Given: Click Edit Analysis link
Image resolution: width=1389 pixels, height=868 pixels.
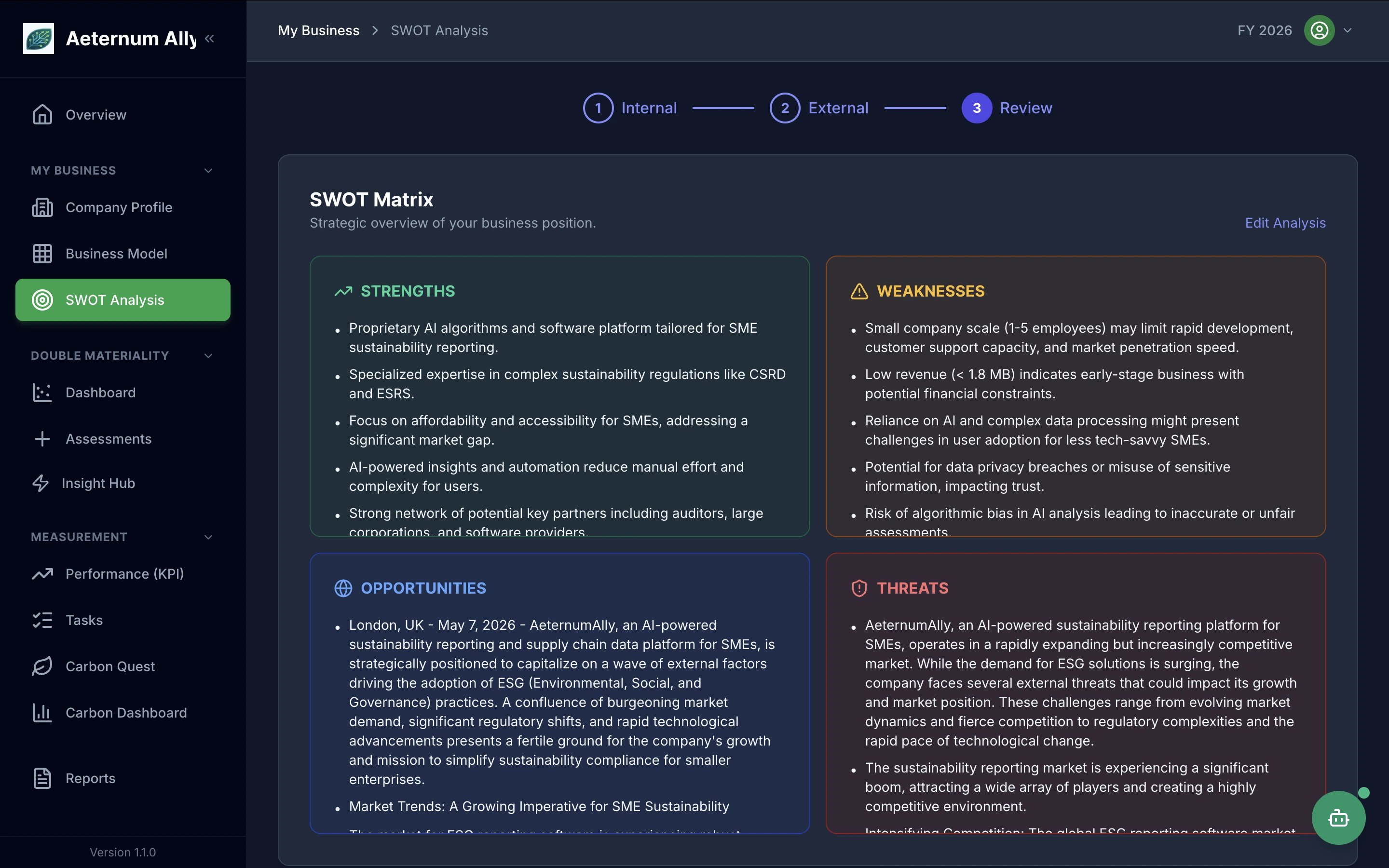Looking at the screenshot, I should click(x=1285, y=223).
